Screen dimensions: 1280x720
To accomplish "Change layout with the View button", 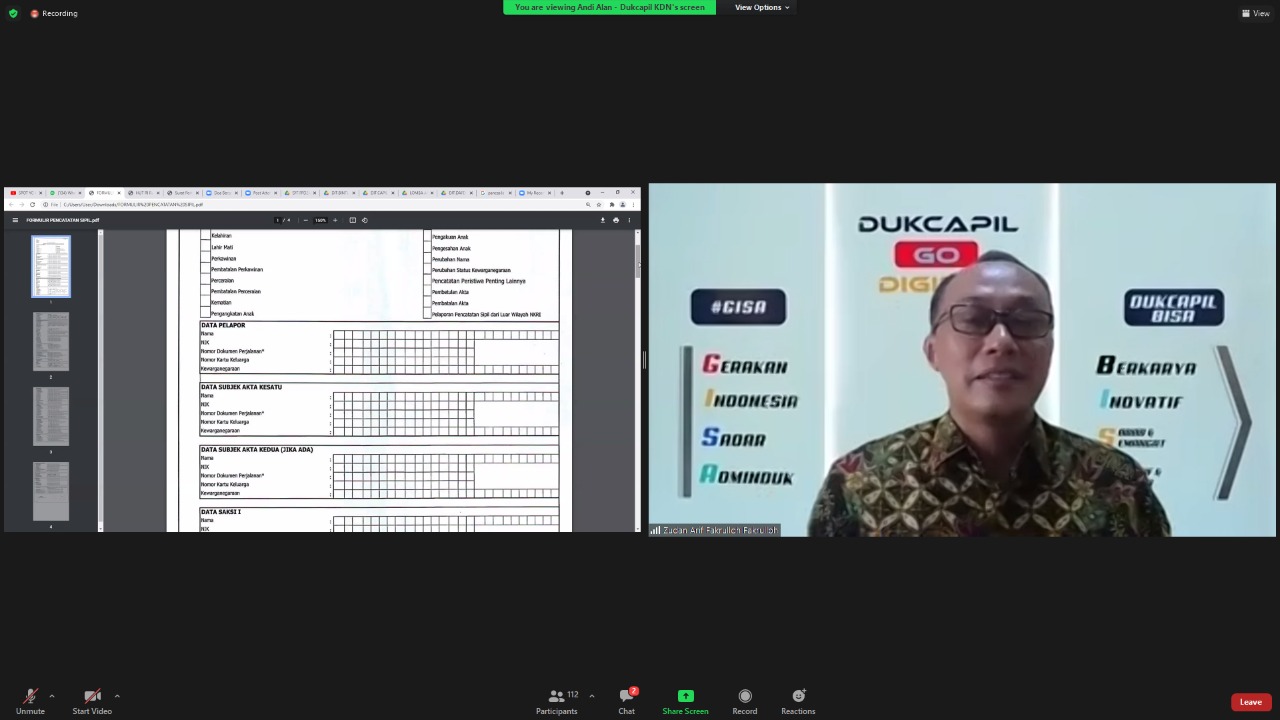I will (x=1255, y=13).
